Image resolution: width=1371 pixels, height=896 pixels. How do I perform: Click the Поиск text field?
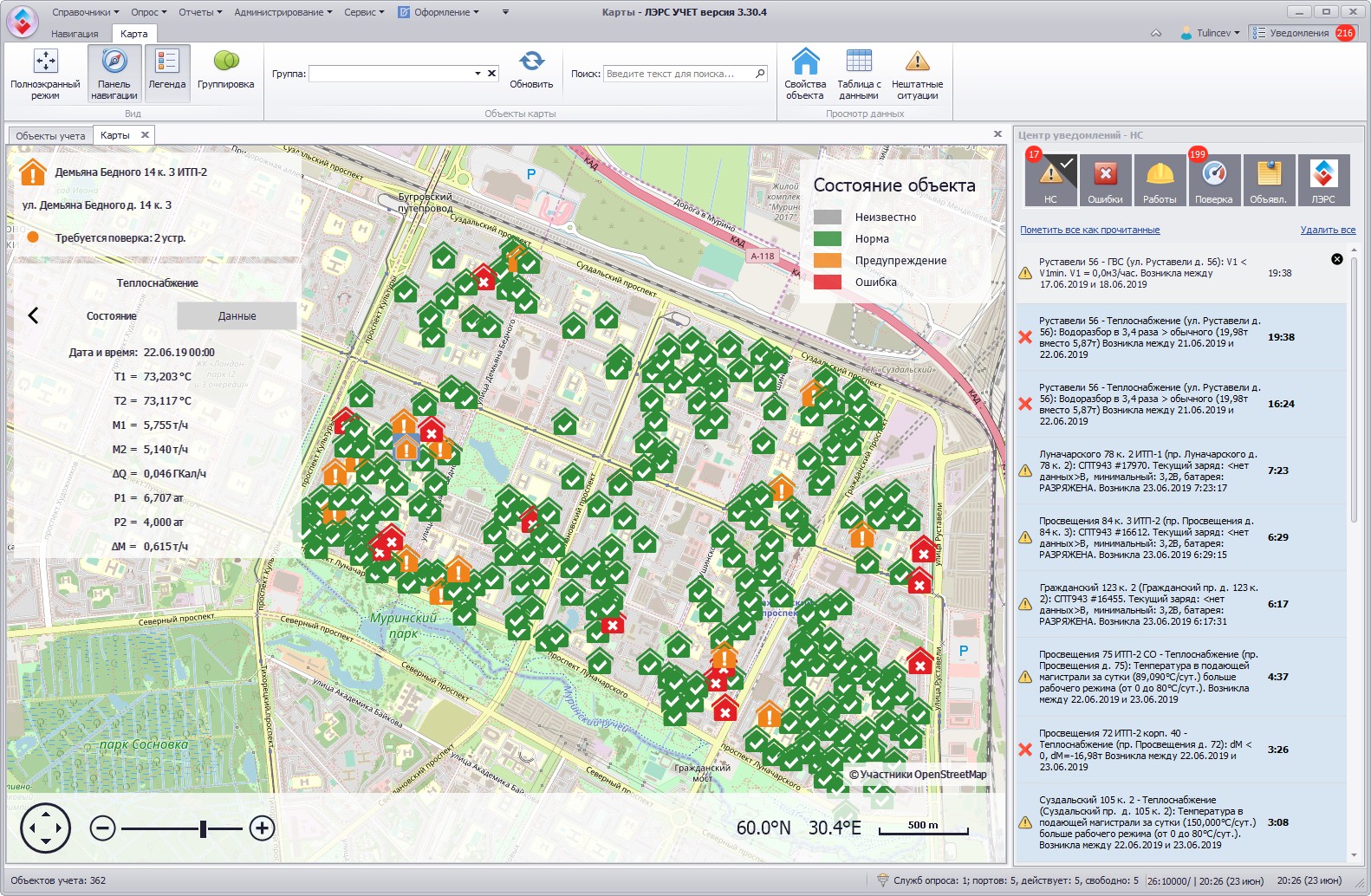click(x=679, y=74)
